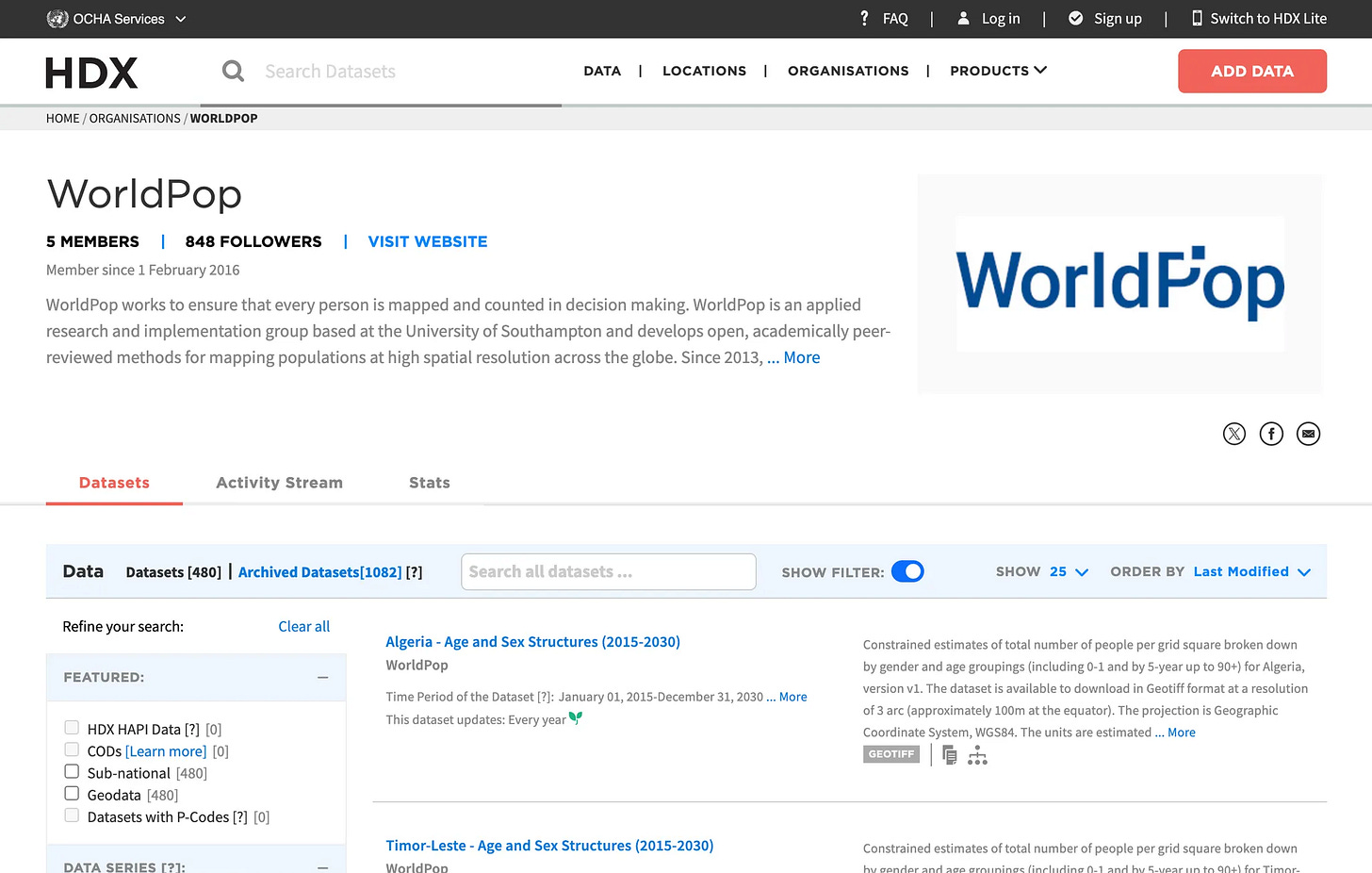Expand the OCHA Services dropdown
This screenshot has width=1372, height=873.
[x=117, y=19]
